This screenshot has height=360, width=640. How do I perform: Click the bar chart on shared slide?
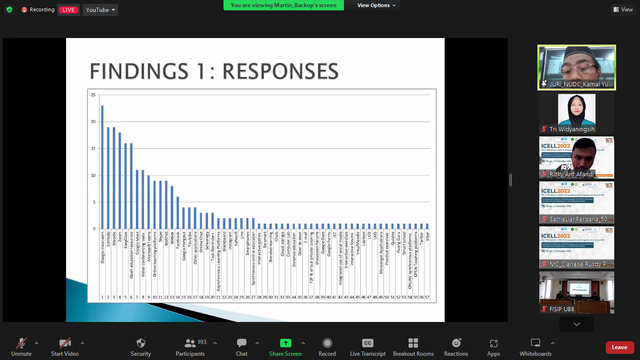pyautogui.click(x=262, y=196)
